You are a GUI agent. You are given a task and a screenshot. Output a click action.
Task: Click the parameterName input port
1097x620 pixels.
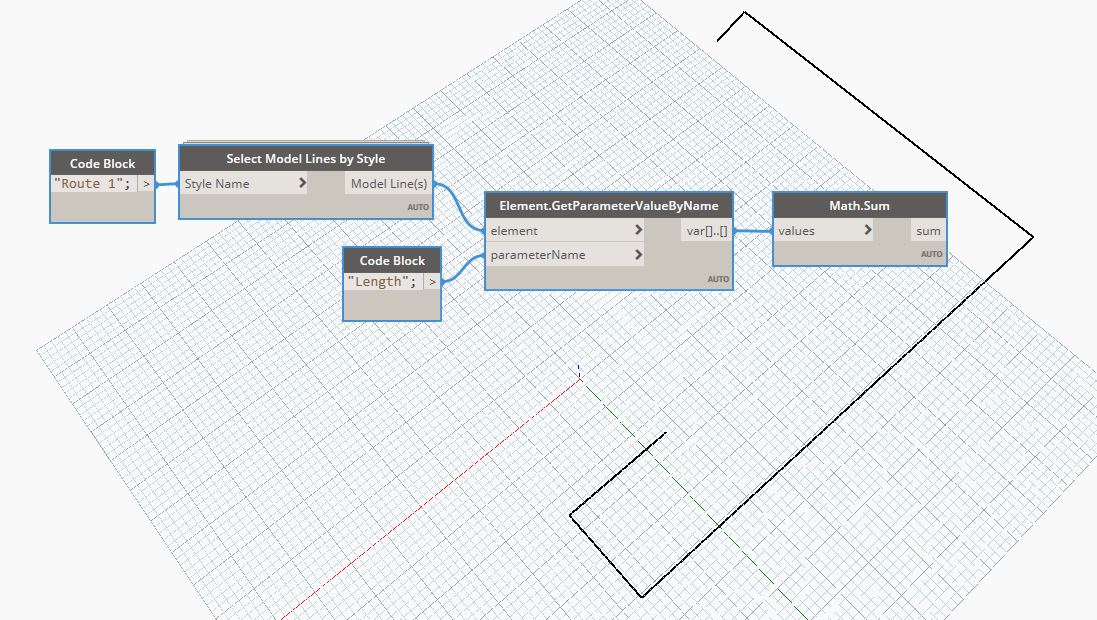(565, 255)
